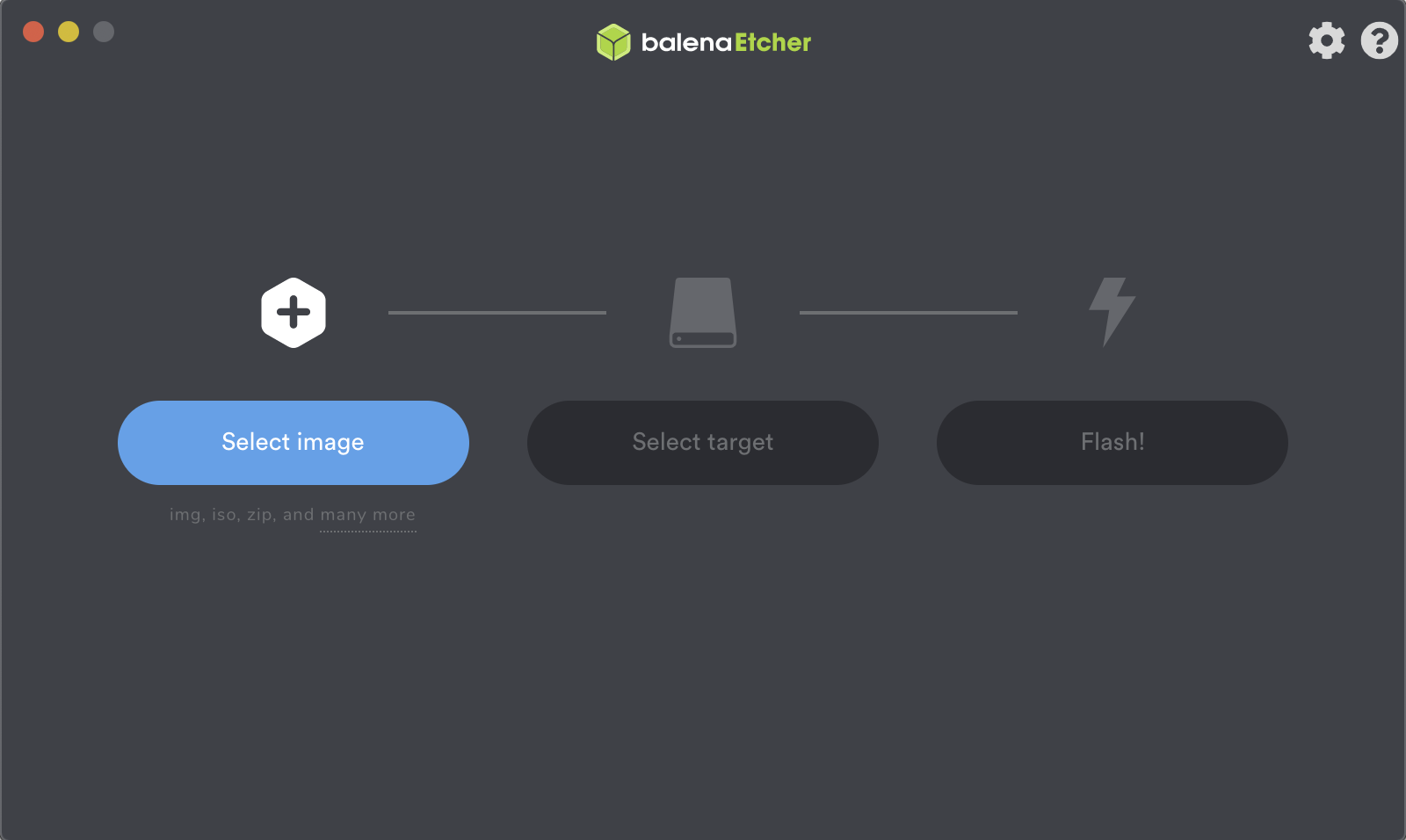Click the connector line between drive and flash
This screenshot has width=1406, height=840.
[908, 313]
